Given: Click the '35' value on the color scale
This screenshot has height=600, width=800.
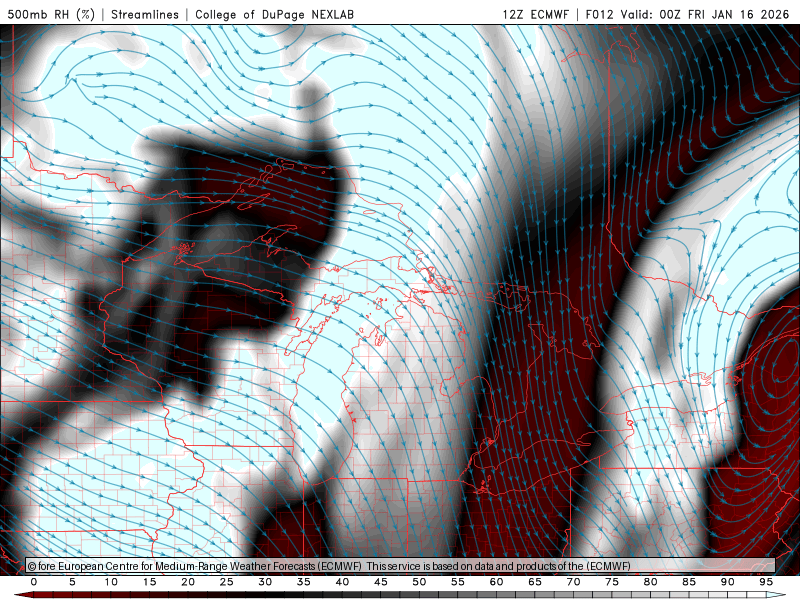Looking at the screenshot, I should point(304,582).
